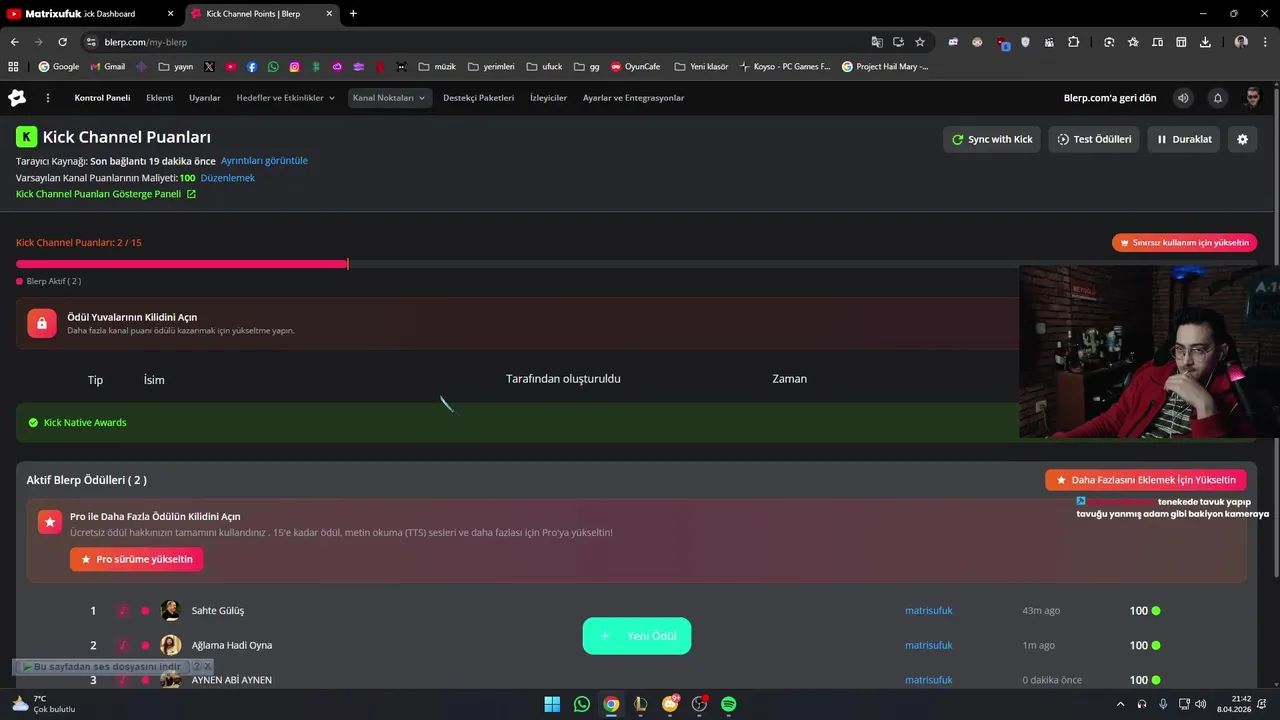Click the translate page icon in address bar
The image size is (1280, 720).
pos(877,42)
